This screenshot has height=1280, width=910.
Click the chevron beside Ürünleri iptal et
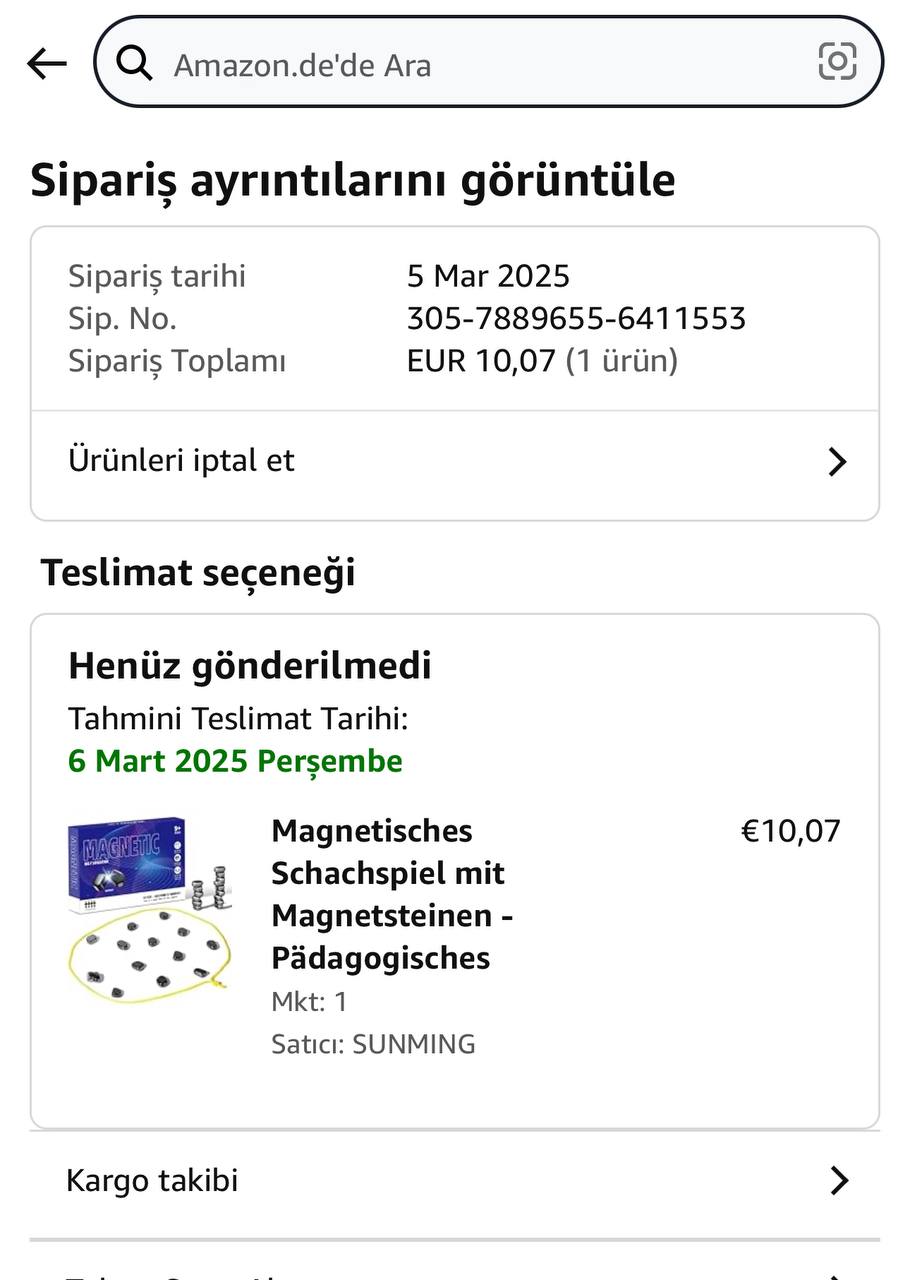pos(838,462)
